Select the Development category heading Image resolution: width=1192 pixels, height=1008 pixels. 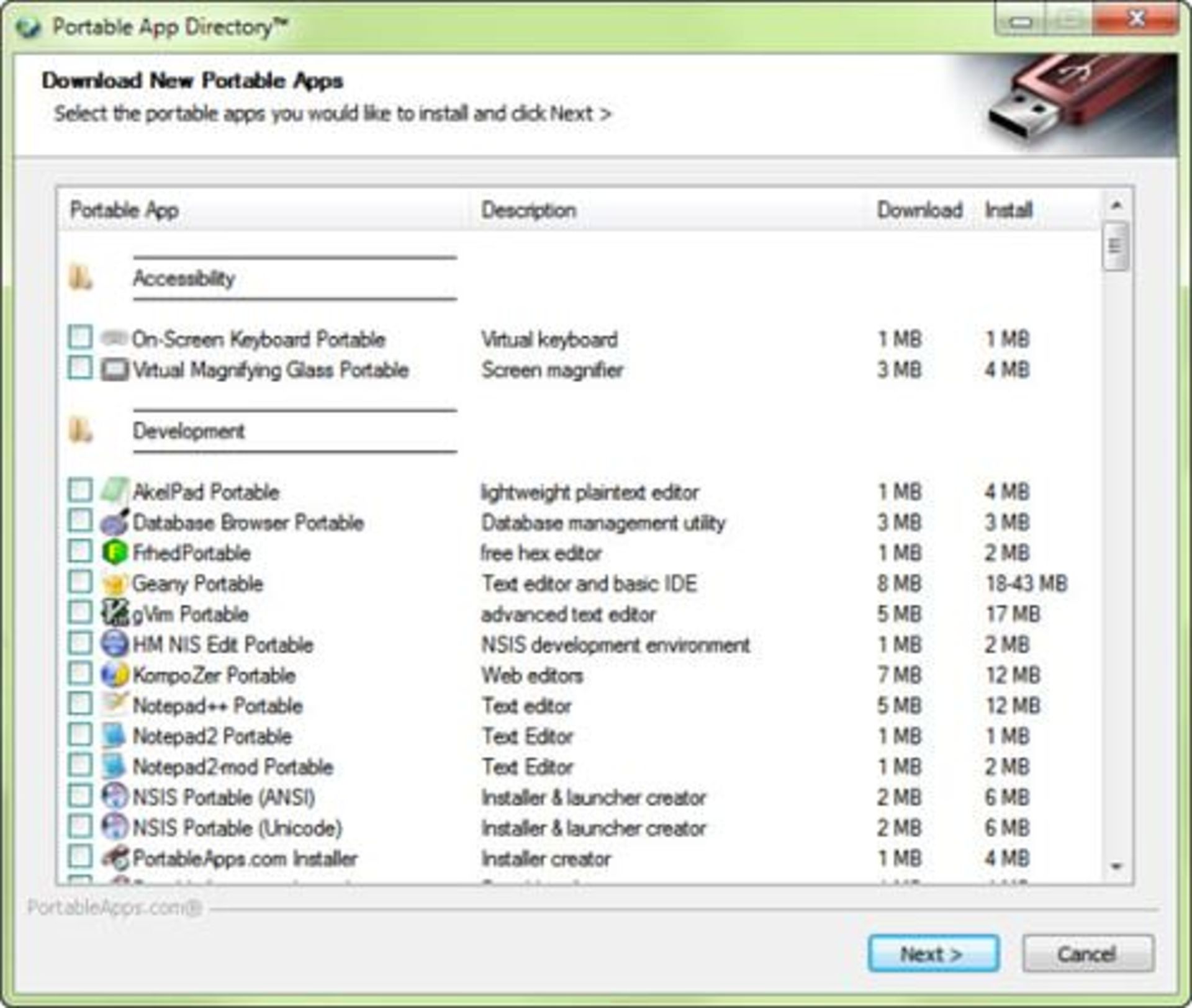tap(189, 431)
